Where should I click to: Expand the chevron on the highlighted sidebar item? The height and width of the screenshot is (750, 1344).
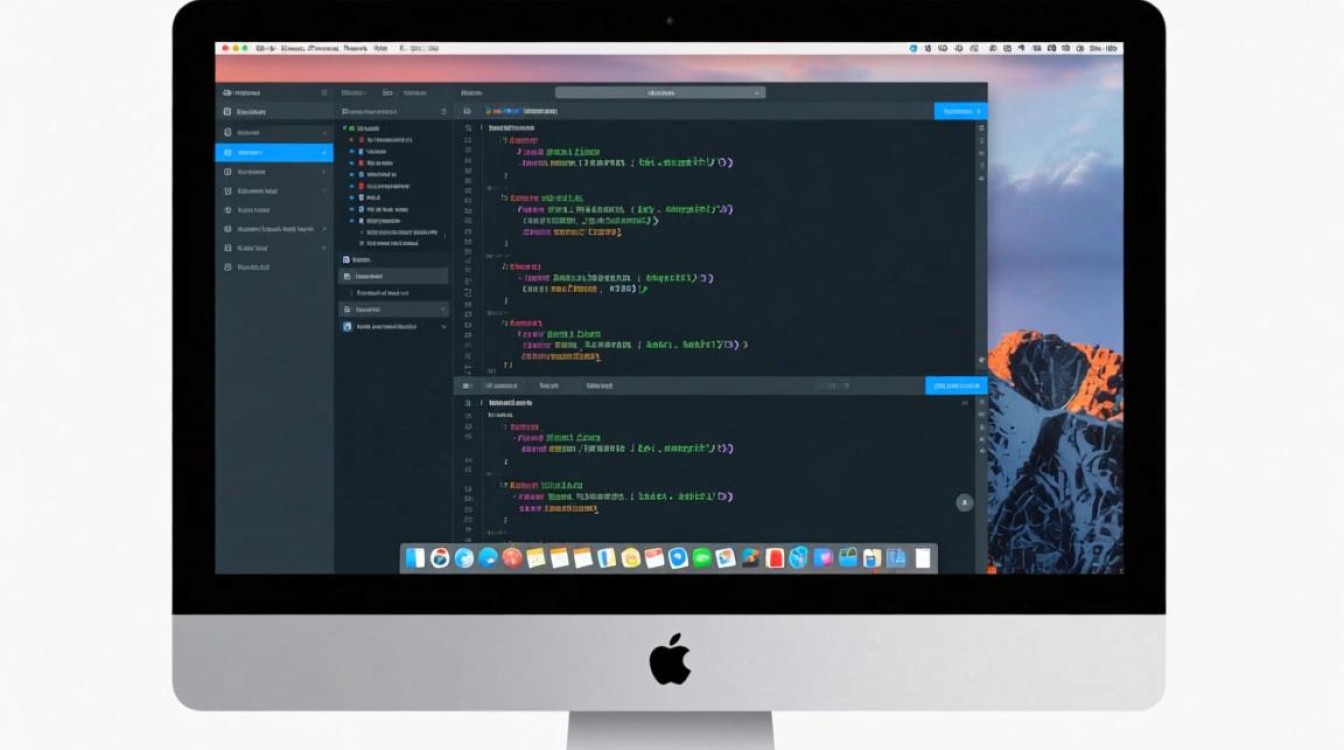click(x=324, y=153)
